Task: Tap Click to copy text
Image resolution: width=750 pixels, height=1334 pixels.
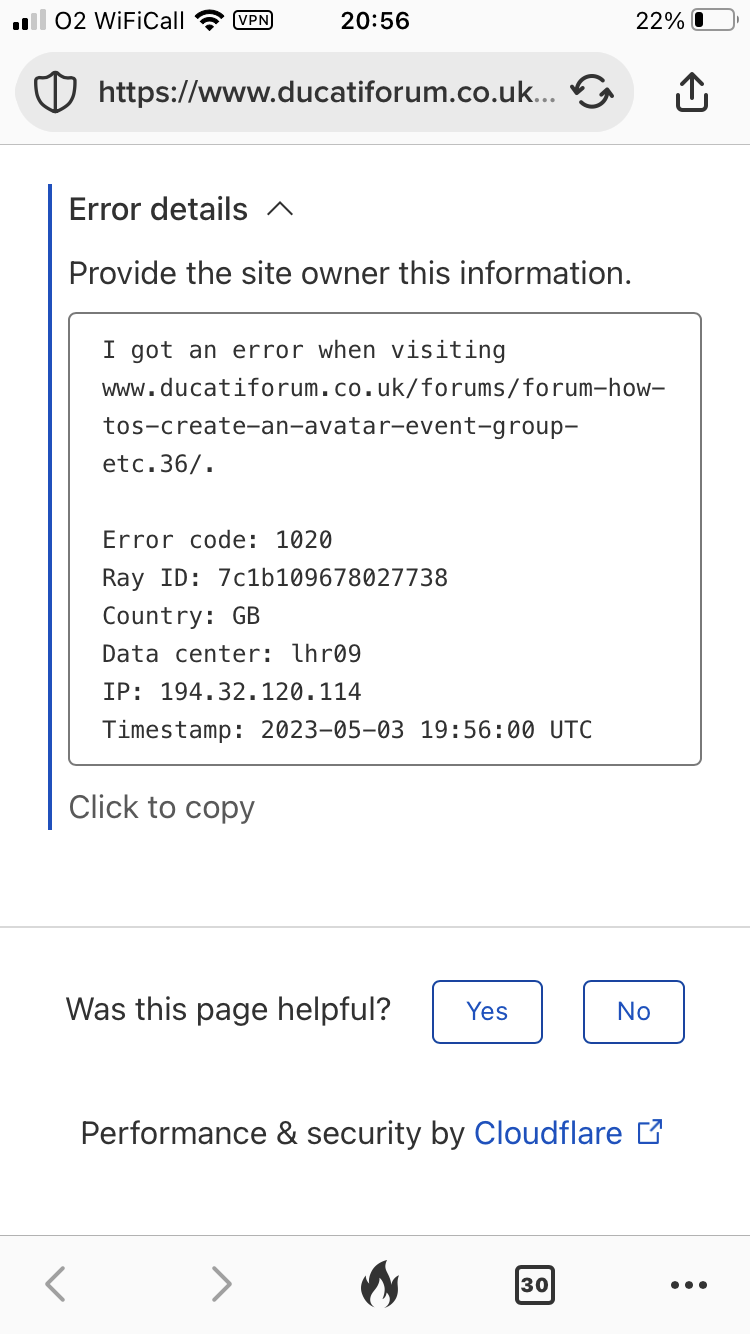Action: (x=162, y=807)
